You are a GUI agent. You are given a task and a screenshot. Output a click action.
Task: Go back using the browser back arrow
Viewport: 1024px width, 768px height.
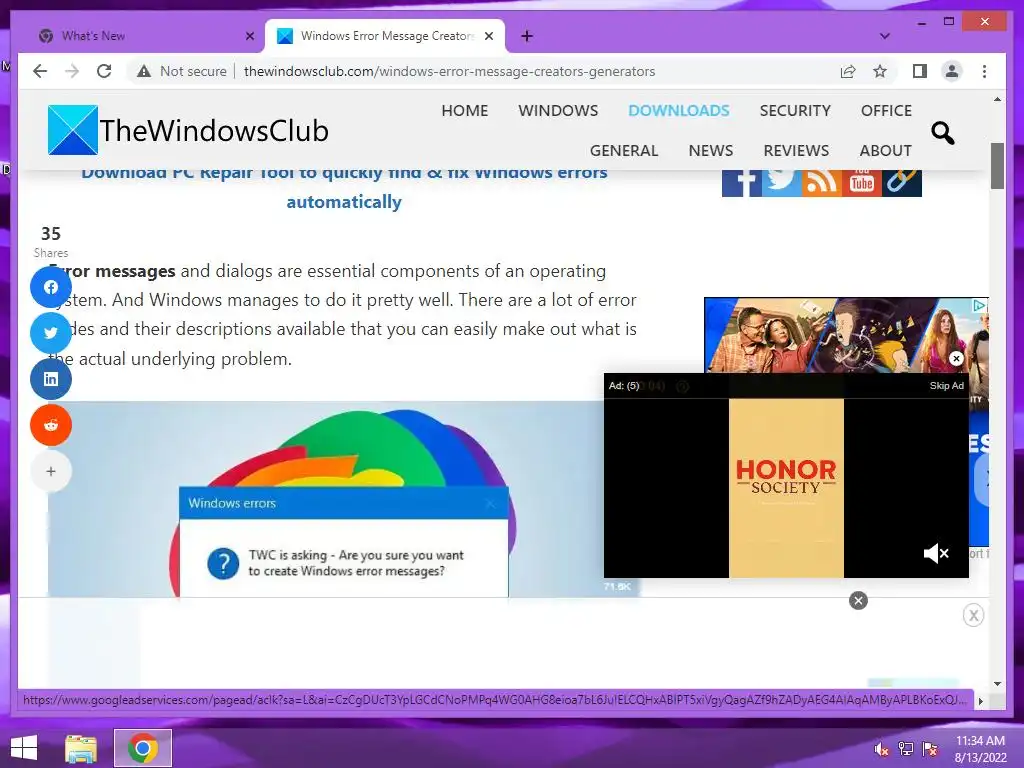[40, 71]
